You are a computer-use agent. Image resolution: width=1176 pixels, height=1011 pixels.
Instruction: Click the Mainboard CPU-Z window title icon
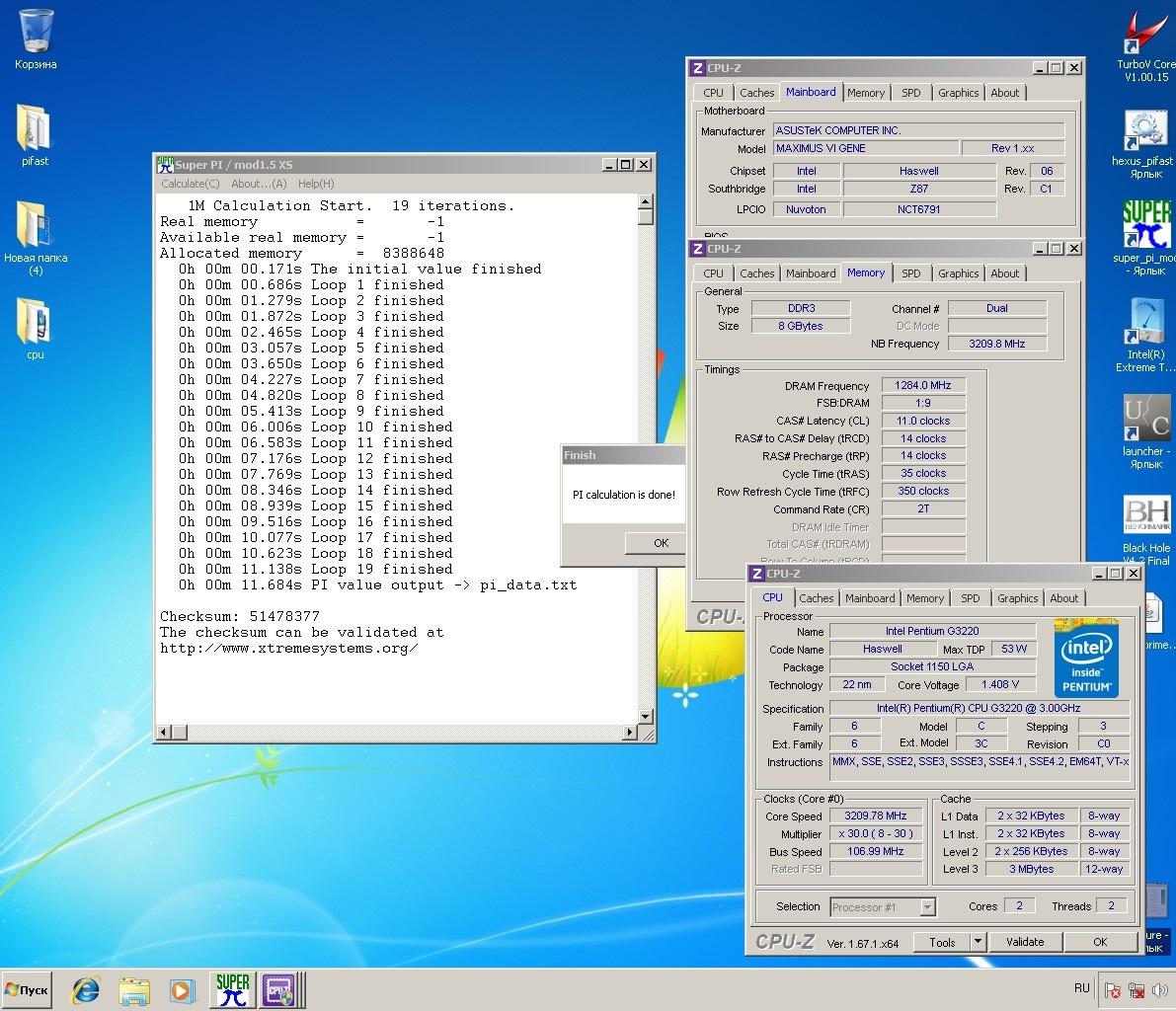click(697, 68)
